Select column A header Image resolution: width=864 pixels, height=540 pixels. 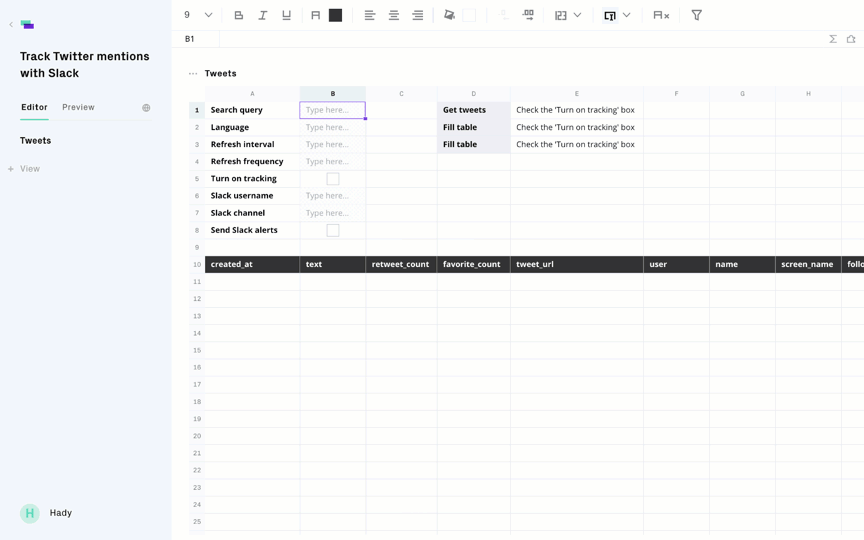click(x=252, y=94)
